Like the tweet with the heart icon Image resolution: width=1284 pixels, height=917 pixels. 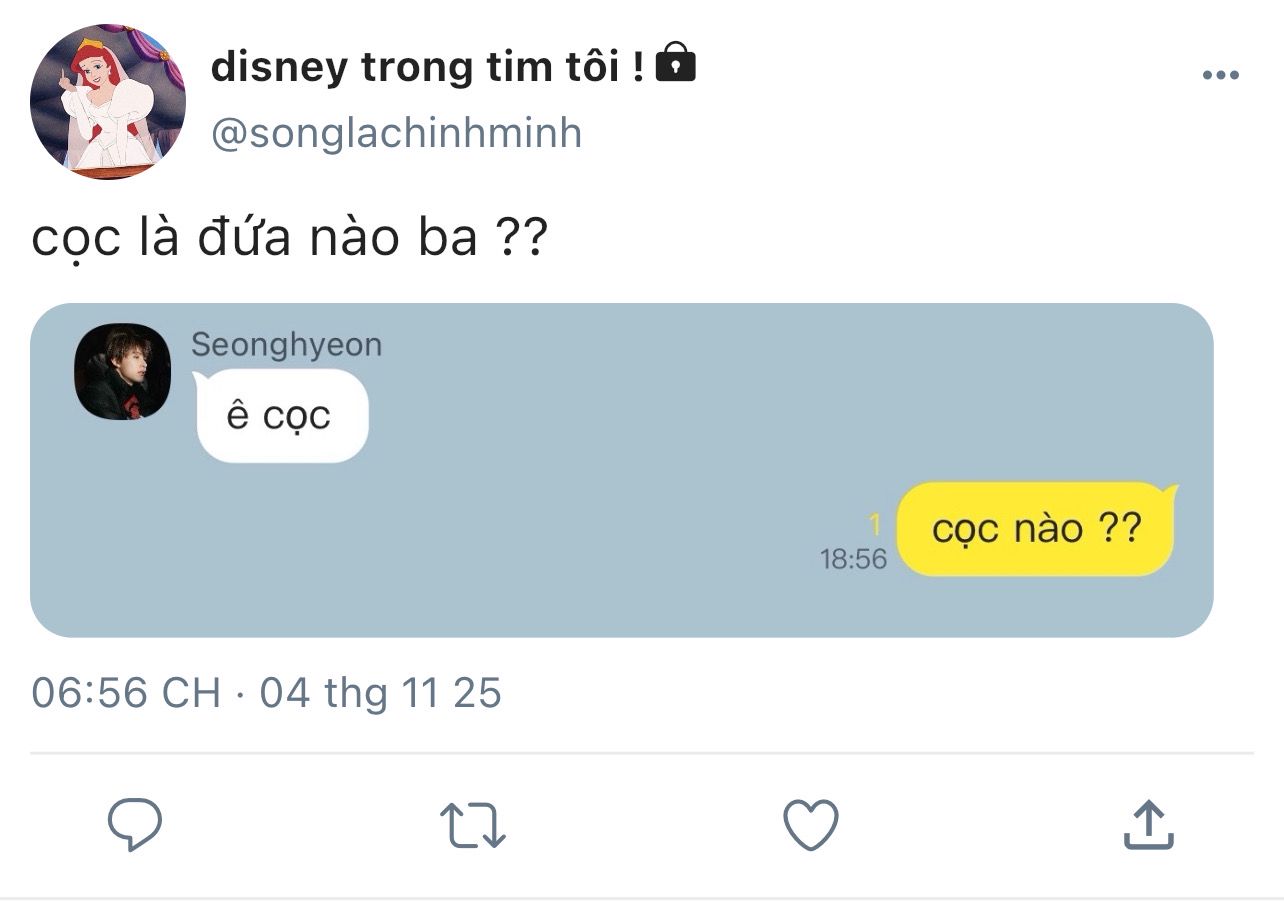[x=810, y=826]
